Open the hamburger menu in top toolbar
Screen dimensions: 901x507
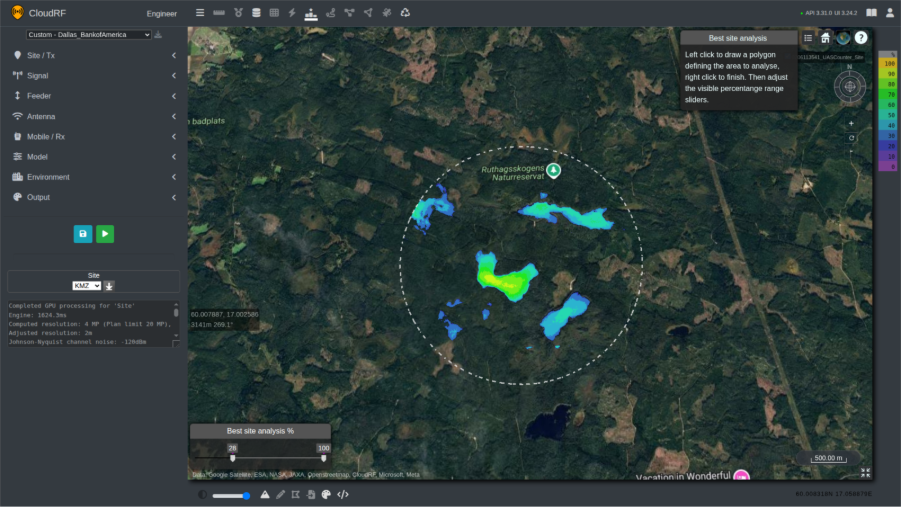(x=200, y=13)
